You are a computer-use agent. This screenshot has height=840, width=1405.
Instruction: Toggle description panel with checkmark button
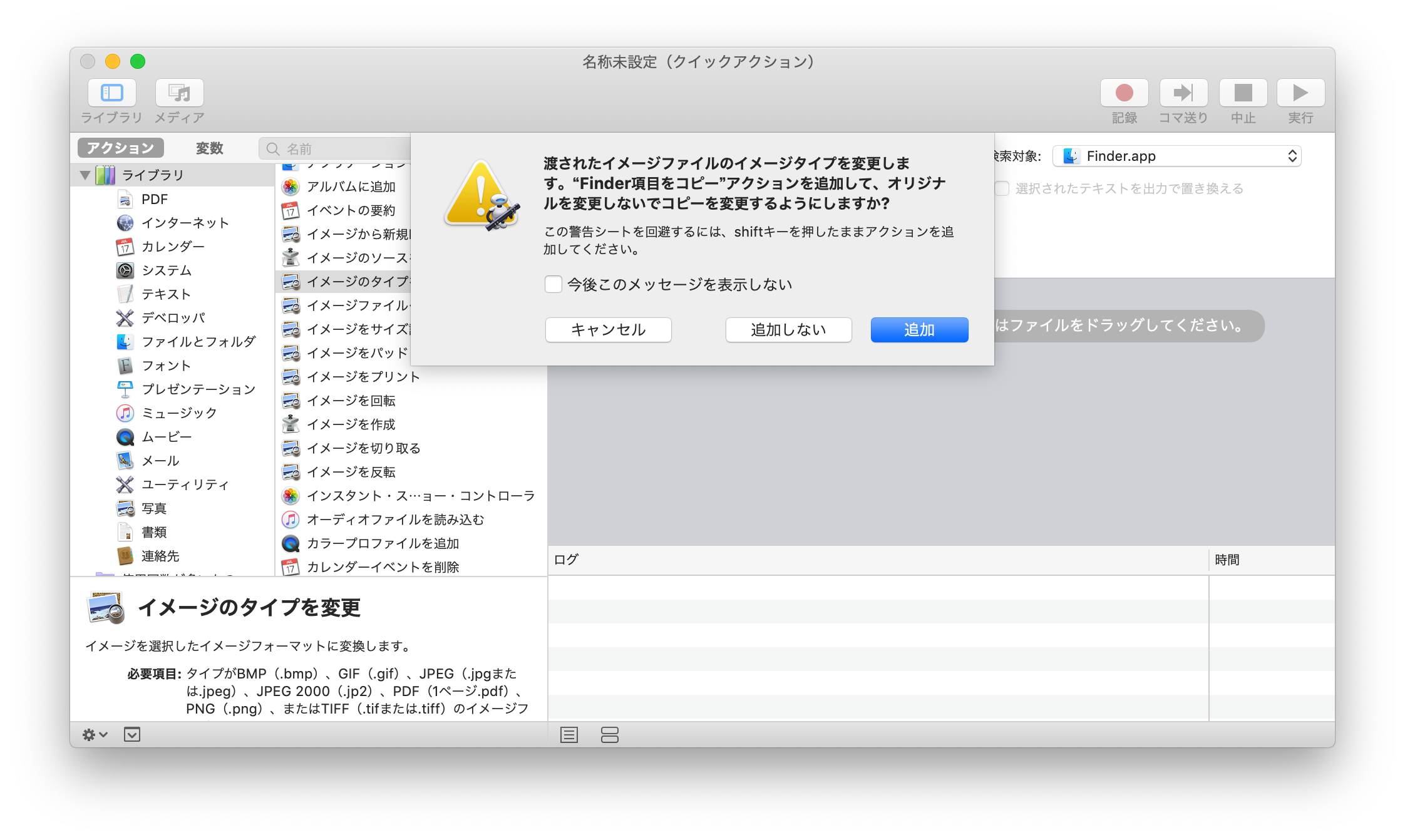[x=132, y=735]
